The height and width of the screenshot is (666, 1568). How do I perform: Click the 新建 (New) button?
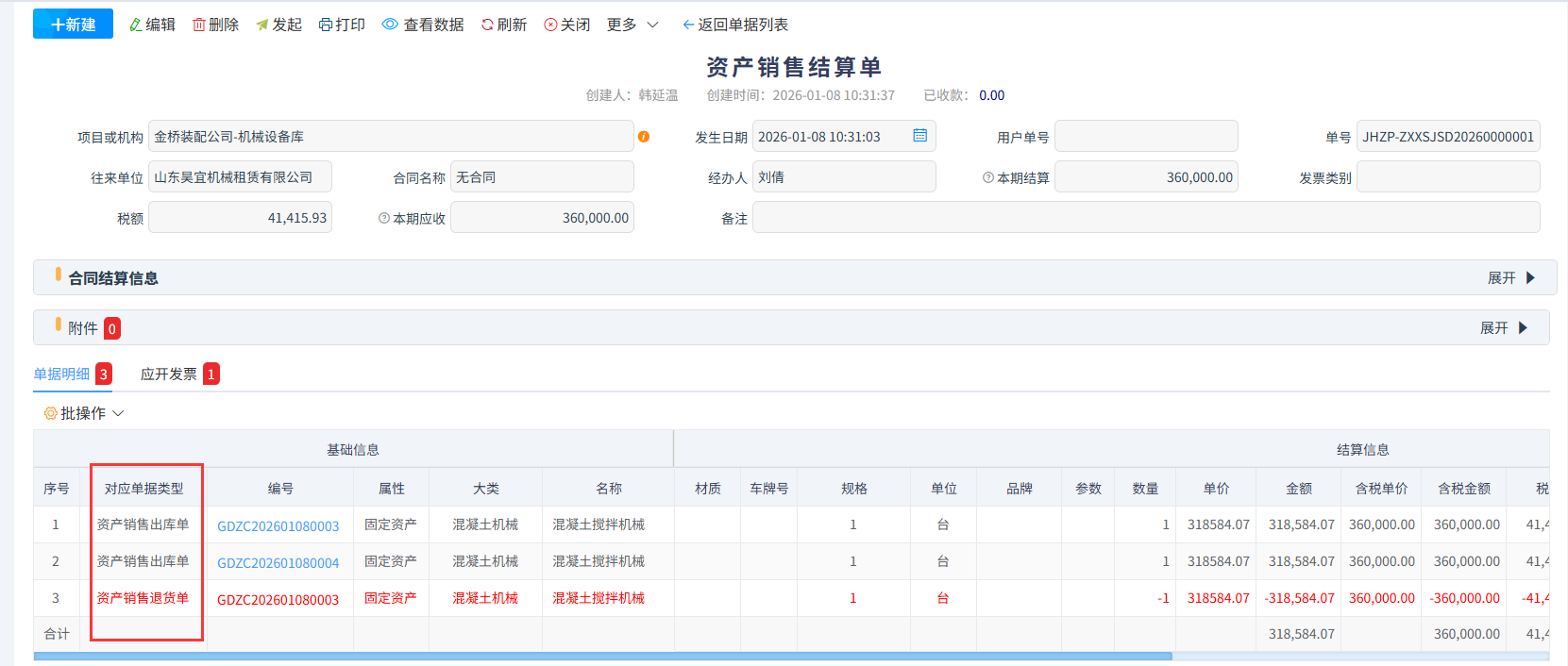tap(73, 25)
